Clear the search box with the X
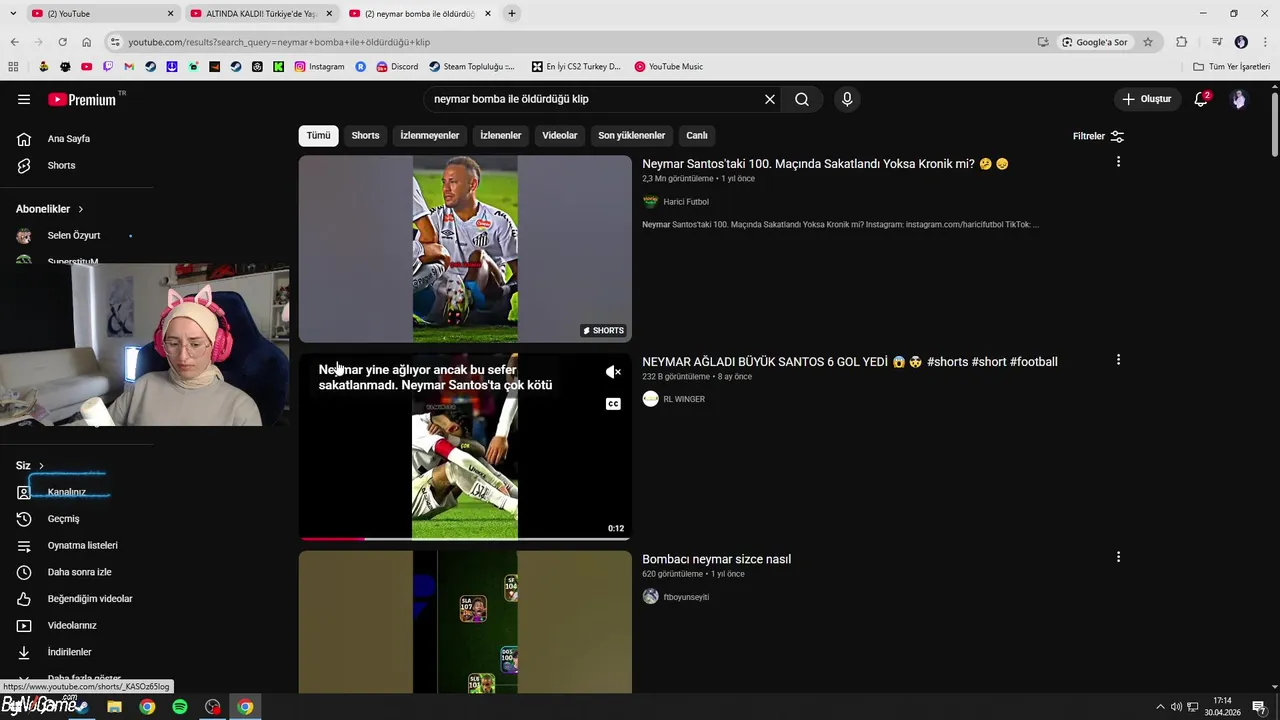This screenshot has height=720, width=1280. (x=770, y=99)
